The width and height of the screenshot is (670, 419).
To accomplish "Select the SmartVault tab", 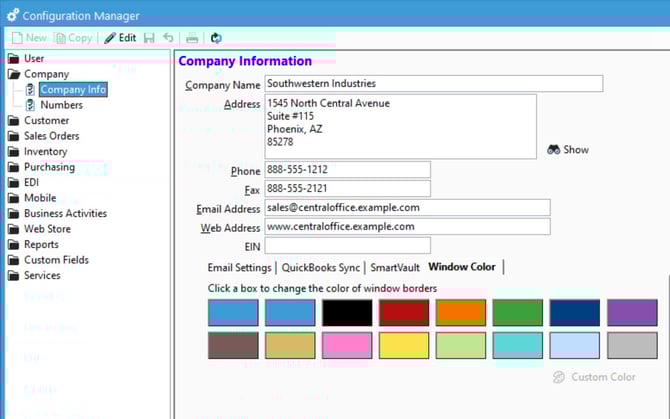I will coord(394,267).
